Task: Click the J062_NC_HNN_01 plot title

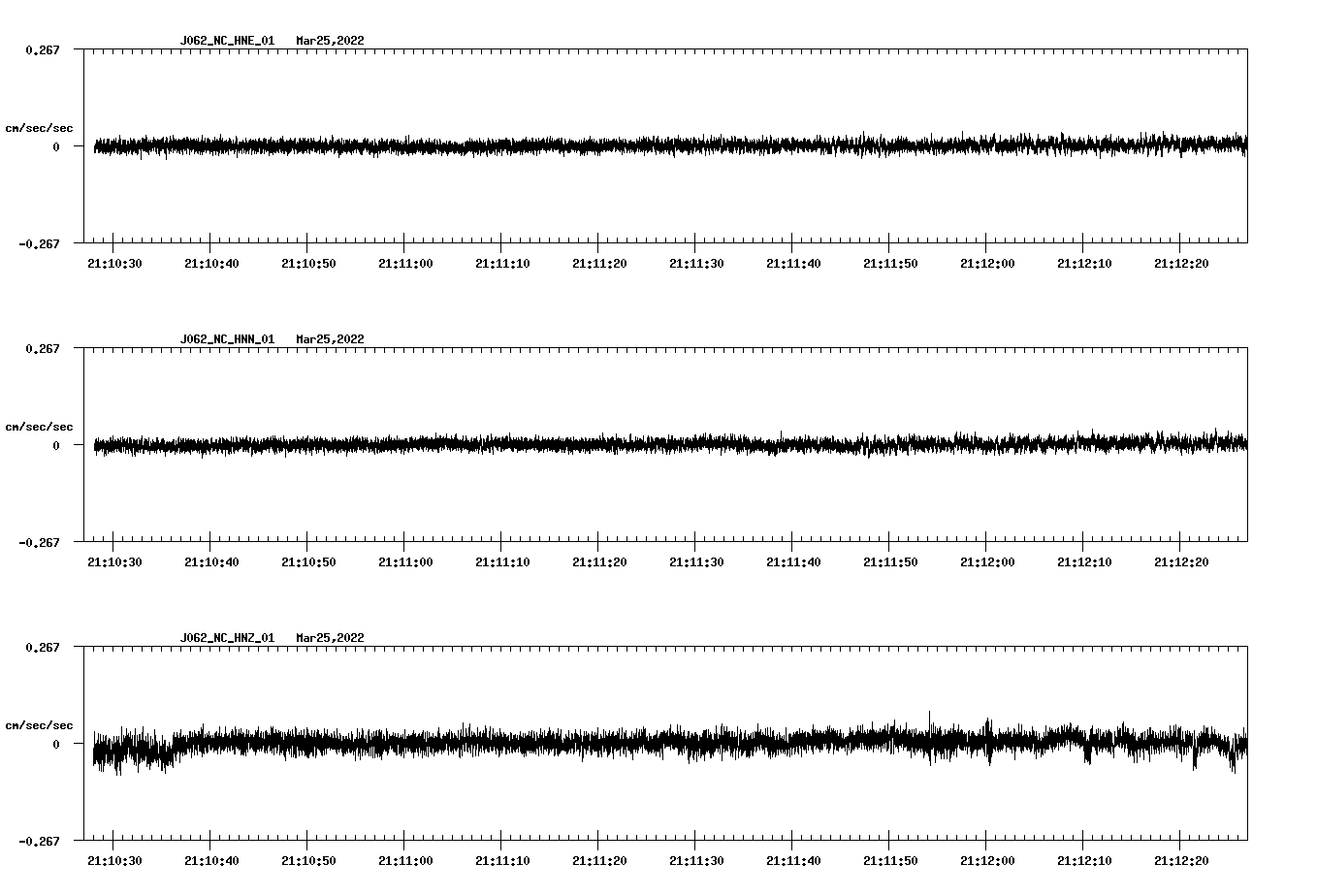Action: coord(227,339)
